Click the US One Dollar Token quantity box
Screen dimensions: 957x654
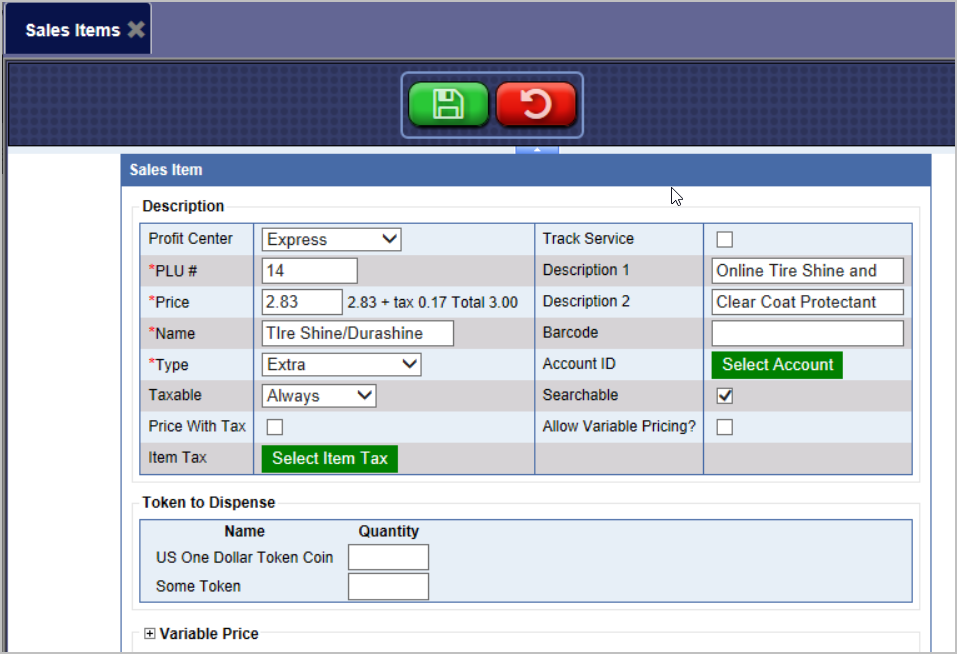(x=388, y=557)
